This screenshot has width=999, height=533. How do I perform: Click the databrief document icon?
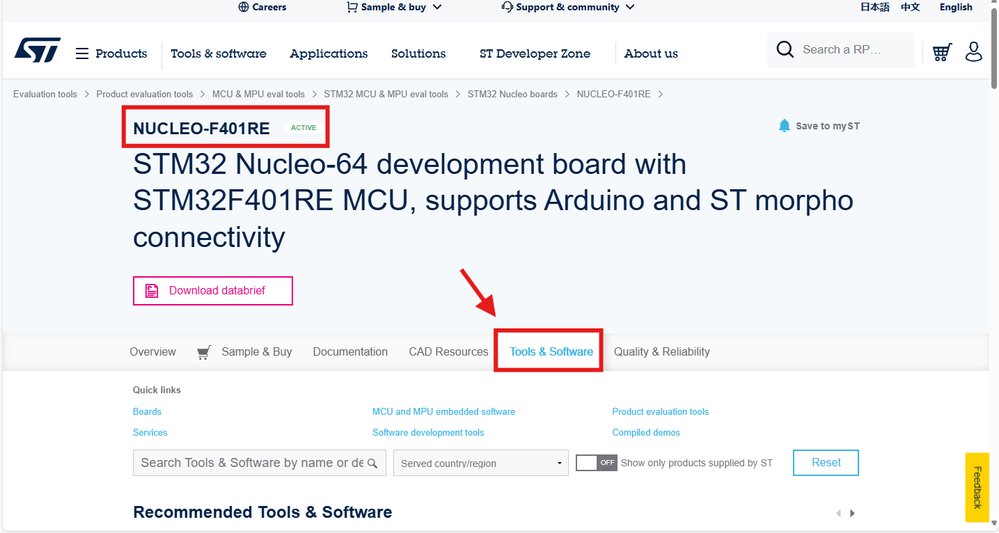[x=152, y=290]
